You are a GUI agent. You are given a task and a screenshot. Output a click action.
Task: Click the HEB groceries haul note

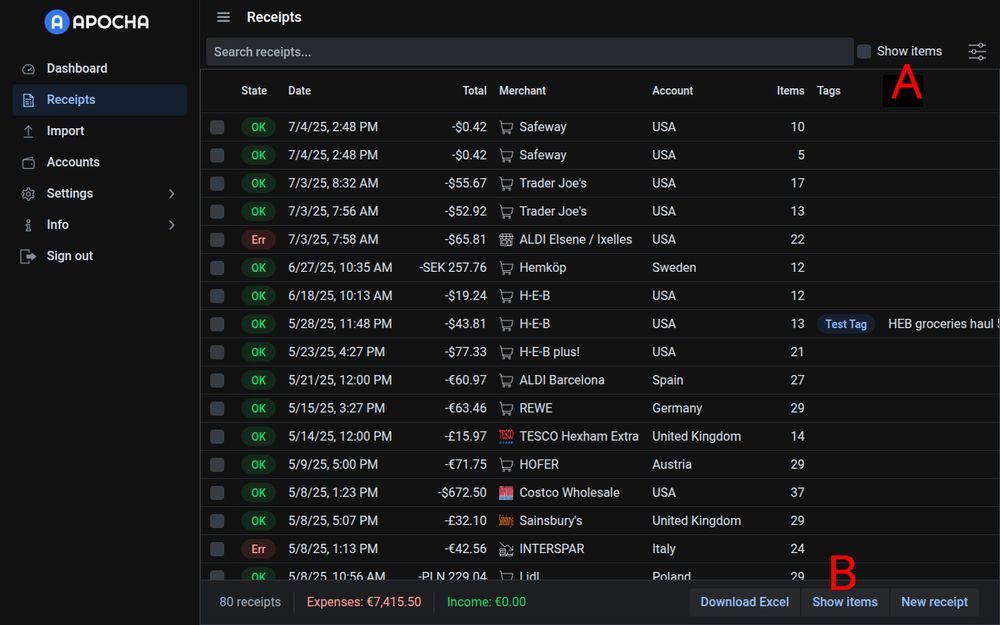pyautogui.click(x=944, y=324)
